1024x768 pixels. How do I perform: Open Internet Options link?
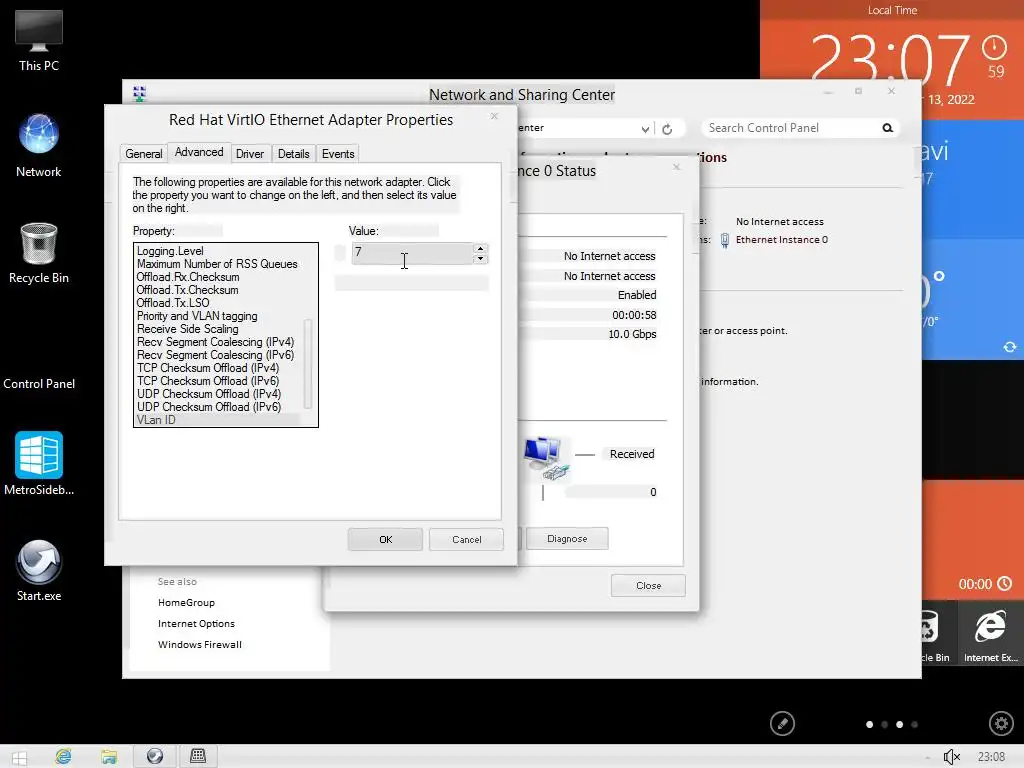pos(196,624)
